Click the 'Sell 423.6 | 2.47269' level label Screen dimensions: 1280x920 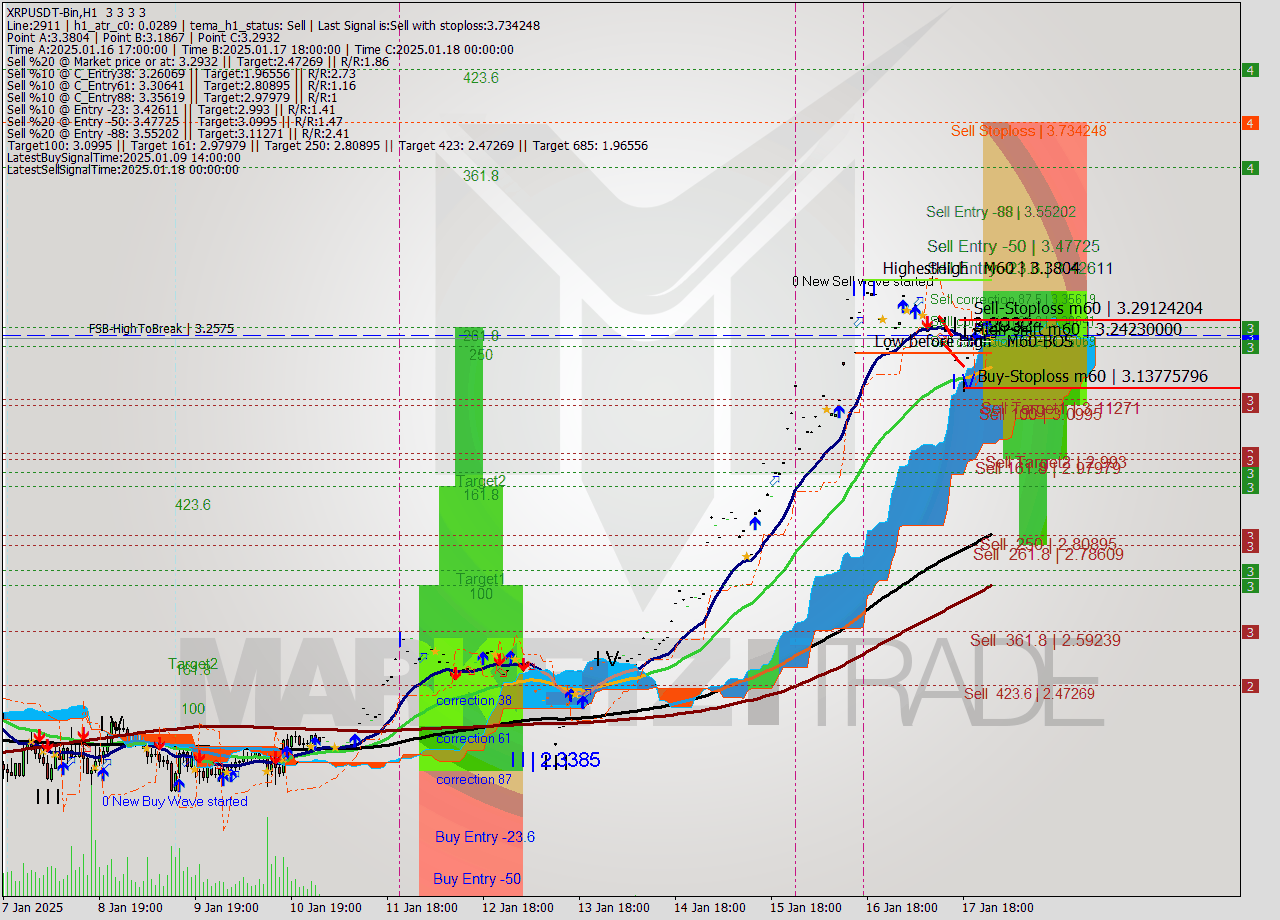click(1029, 693)
